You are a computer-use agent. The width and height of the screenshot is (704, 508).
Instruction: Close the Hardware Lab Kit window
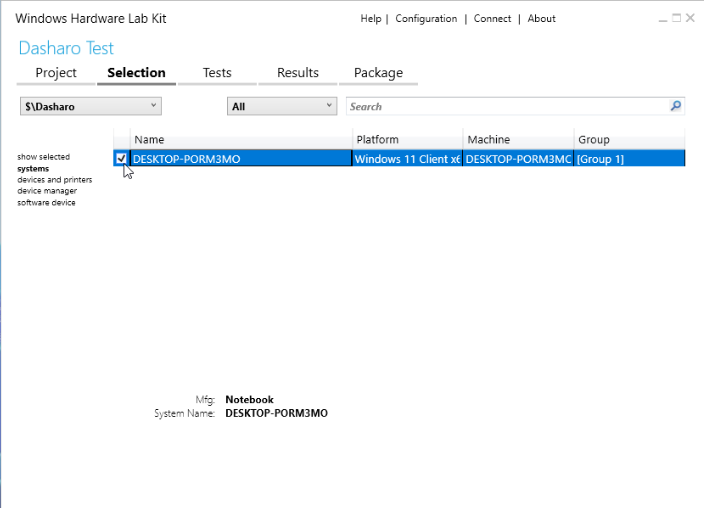pyautogui.click(x=691, y=18)
